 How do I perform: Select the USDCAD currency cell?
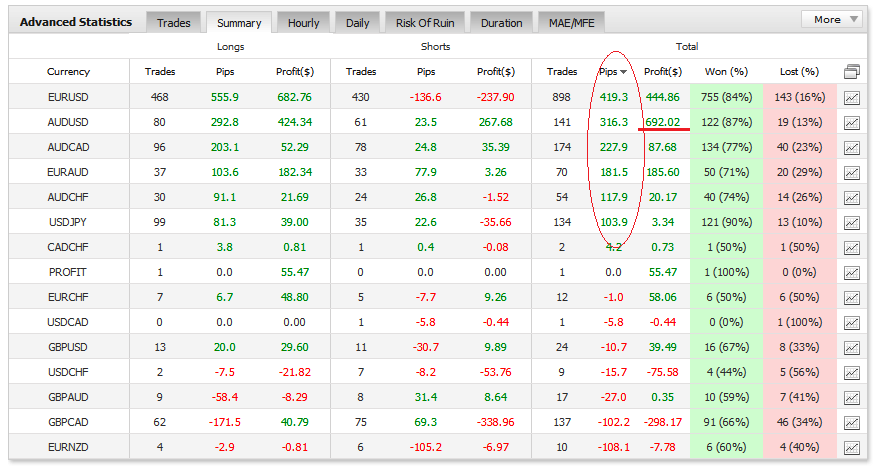tap(68, 322)
